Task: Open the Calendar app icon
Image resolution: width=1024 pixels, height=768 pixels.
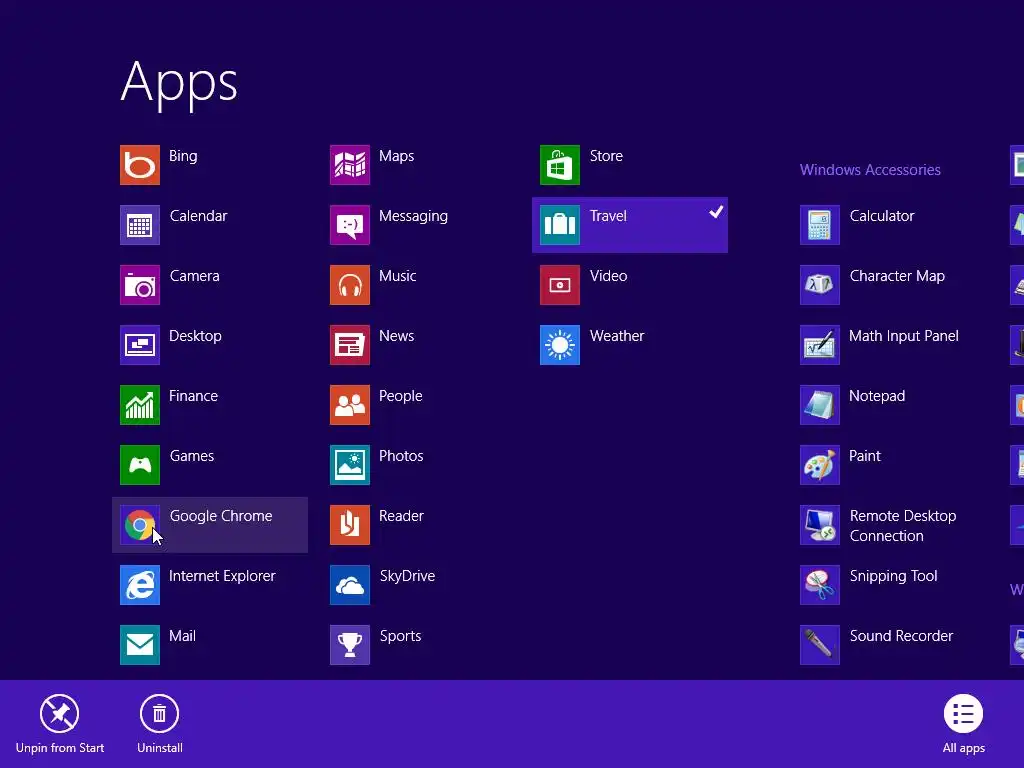Action: tap(140, 225)
